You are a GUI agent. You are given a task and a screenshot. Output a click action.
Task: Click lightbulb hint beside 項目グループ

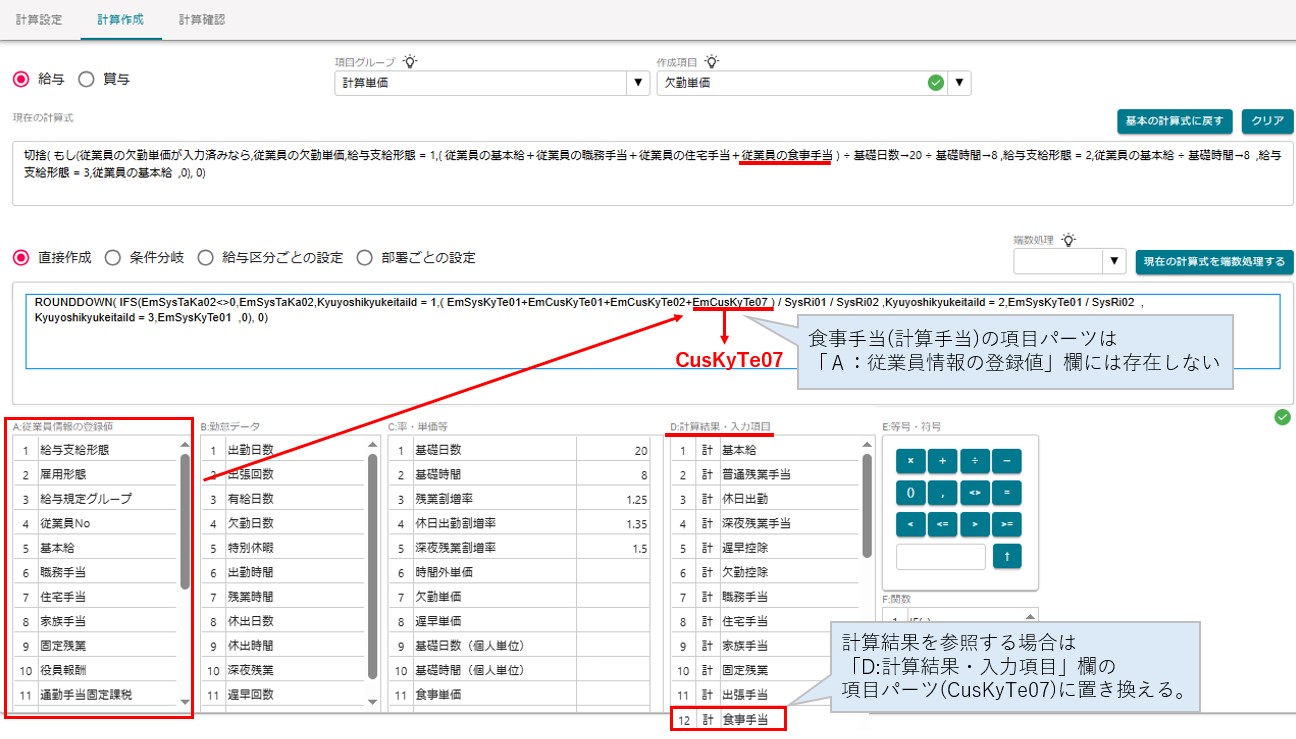click(x=410, y=62)
